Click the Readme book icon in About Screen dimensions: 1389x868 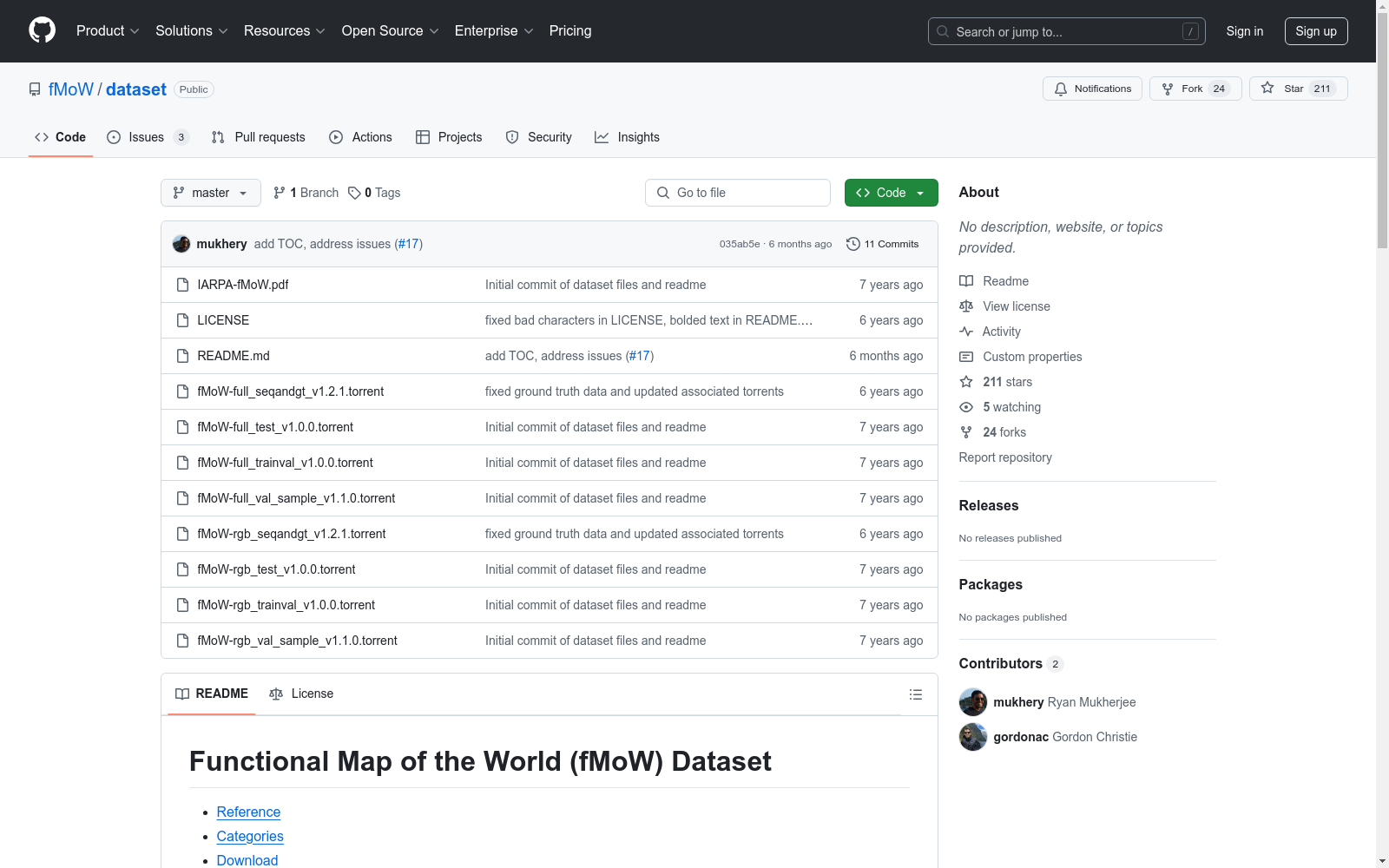pos(966,281)
